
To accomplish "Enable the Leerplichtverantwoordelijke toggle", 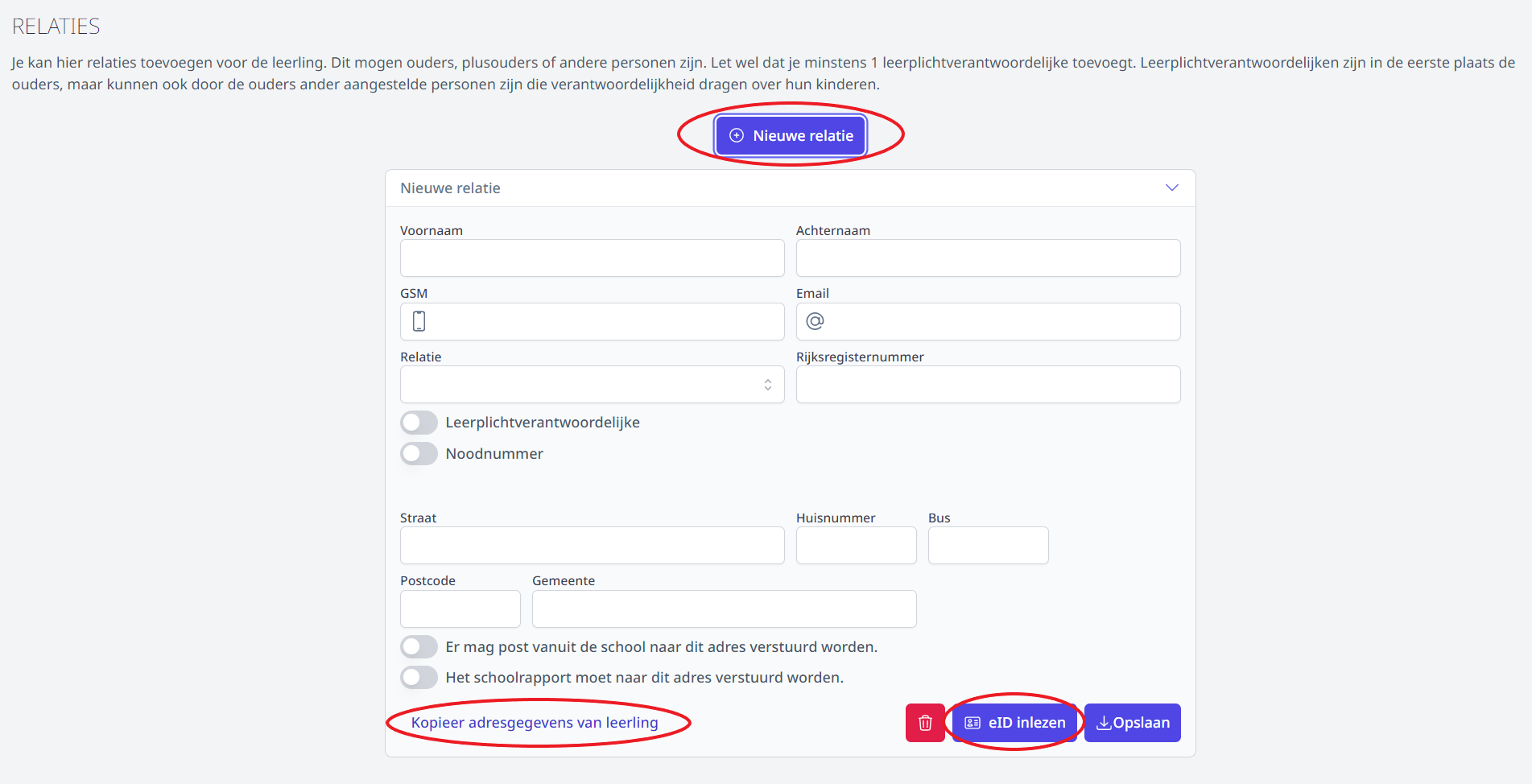I will pos(419,423).
